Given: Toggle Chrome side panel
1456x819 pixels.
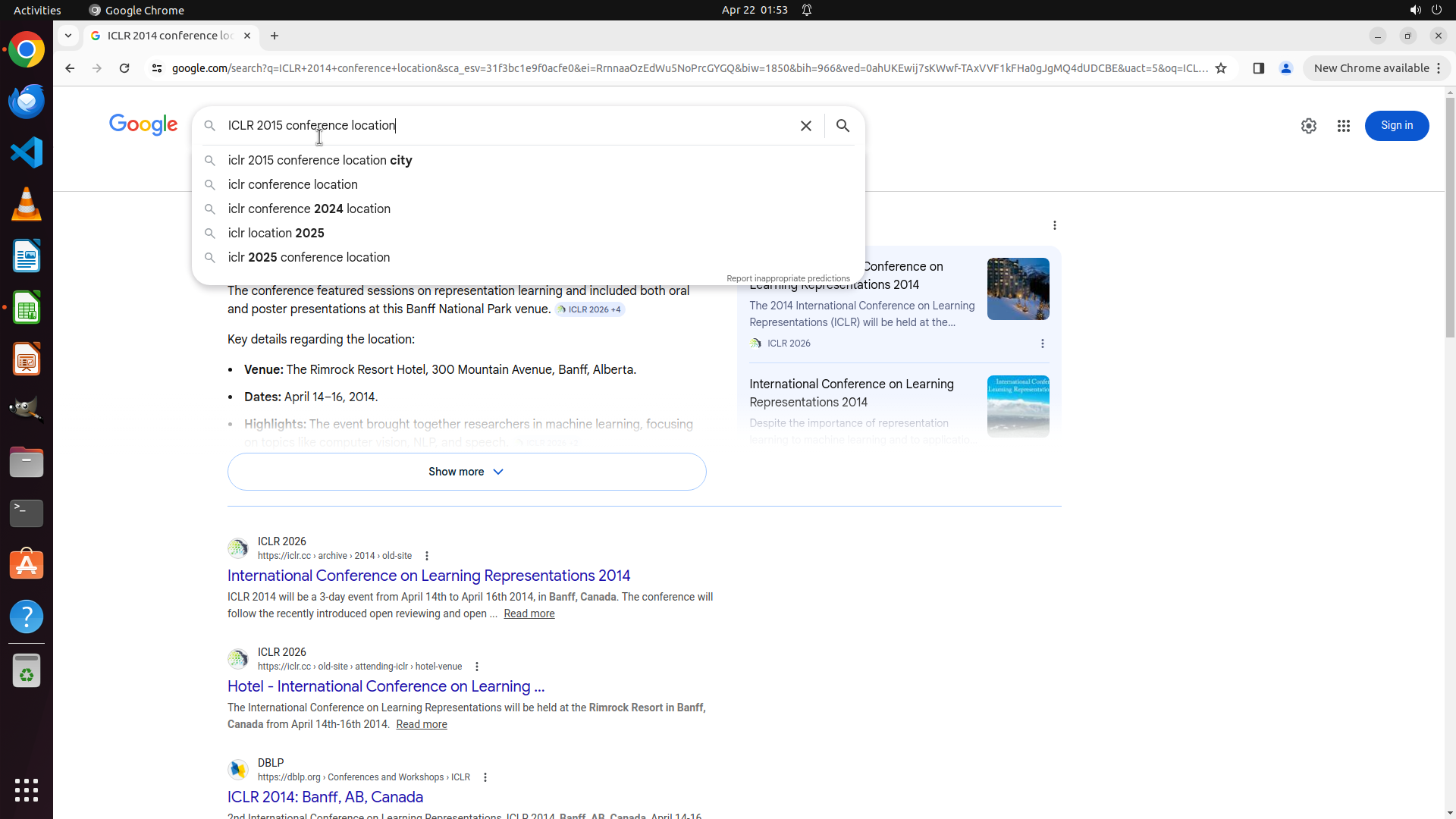Looking at the screenshot, I should (x=1258, y=68).
